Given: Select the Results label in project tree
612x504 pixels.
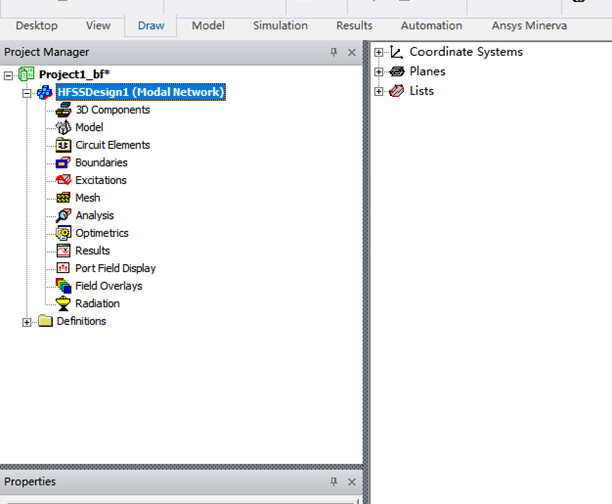Looking at the screenshot, I should 93,251.
